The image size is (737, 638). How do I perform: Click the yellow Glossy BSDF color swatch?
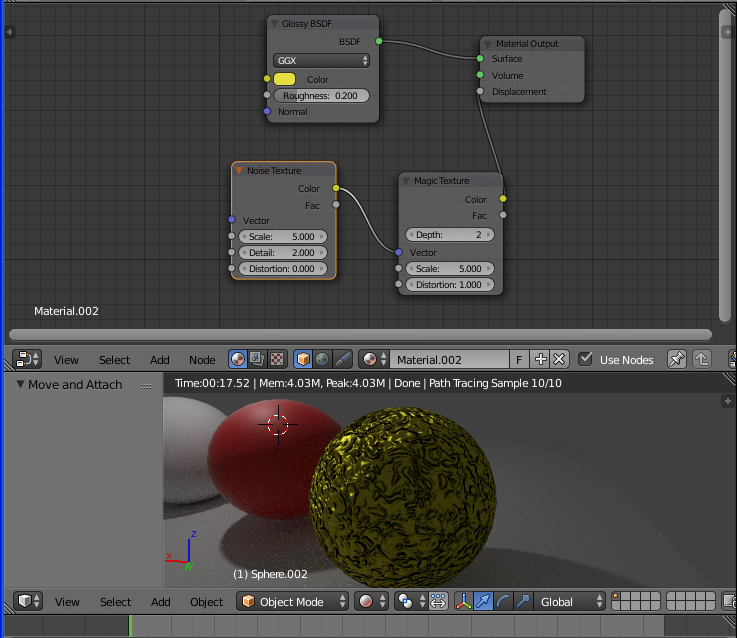click(x=285, y=79)
